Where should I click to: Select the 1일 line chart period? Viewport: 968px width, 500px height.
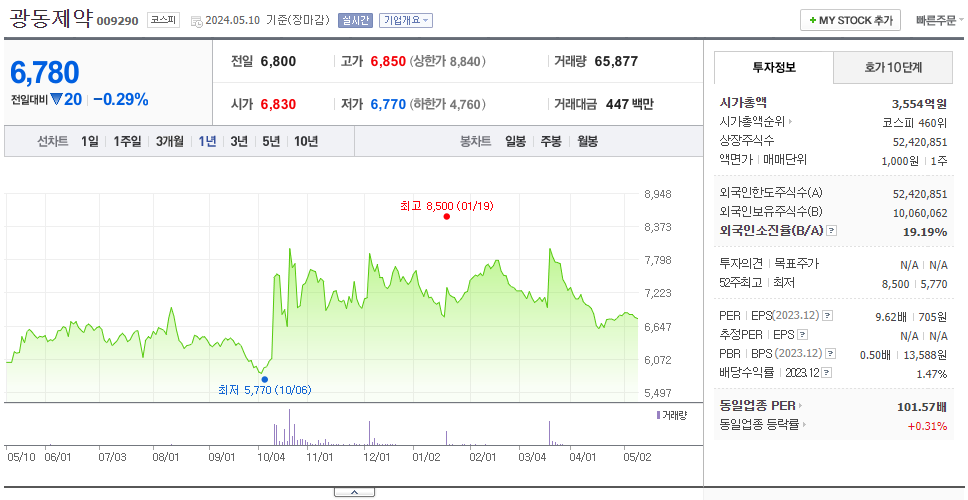pos(90,141)
